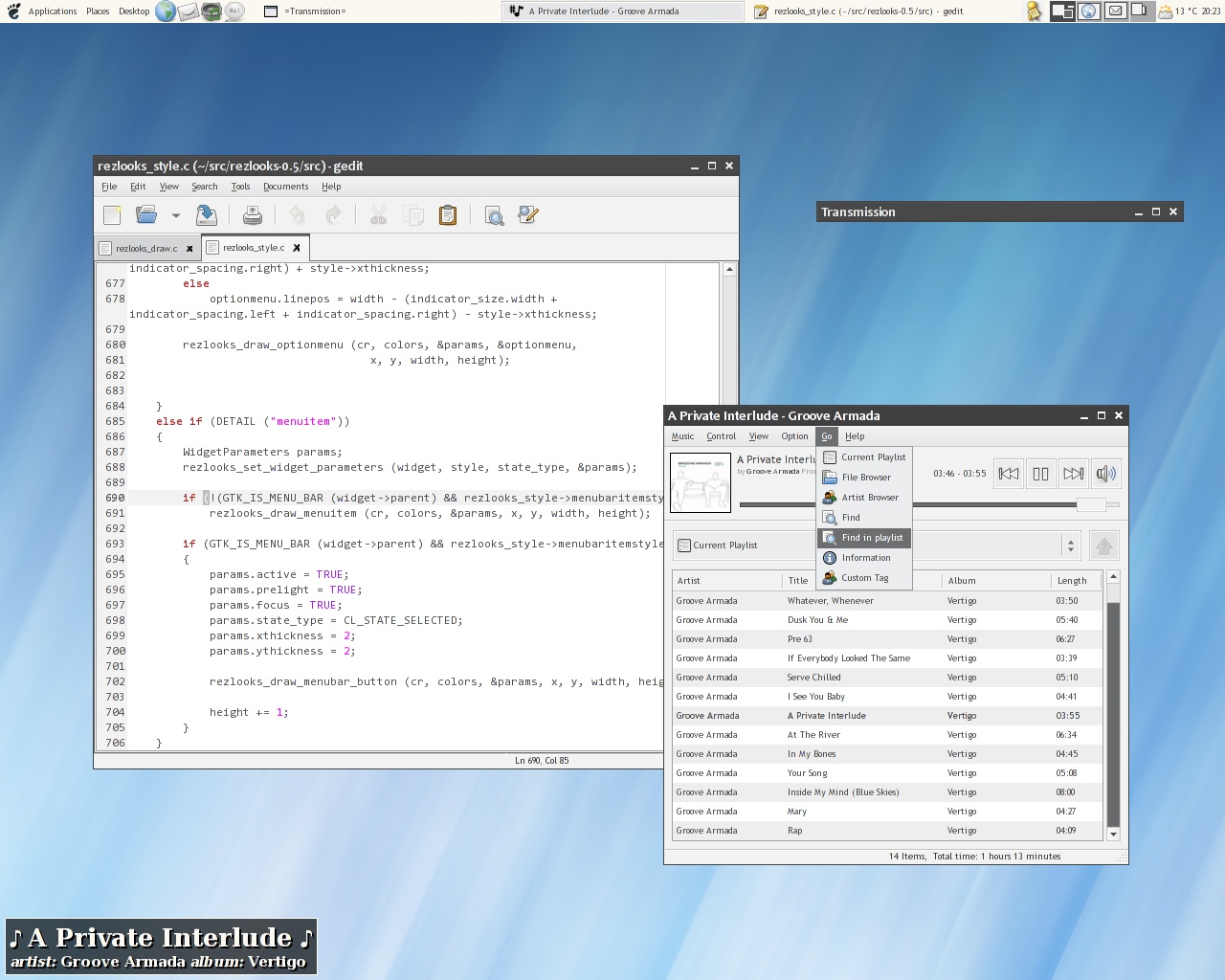Click the album cover thumbnail in player
Viewport: 1225px width, 980px height.
(701, 482)
